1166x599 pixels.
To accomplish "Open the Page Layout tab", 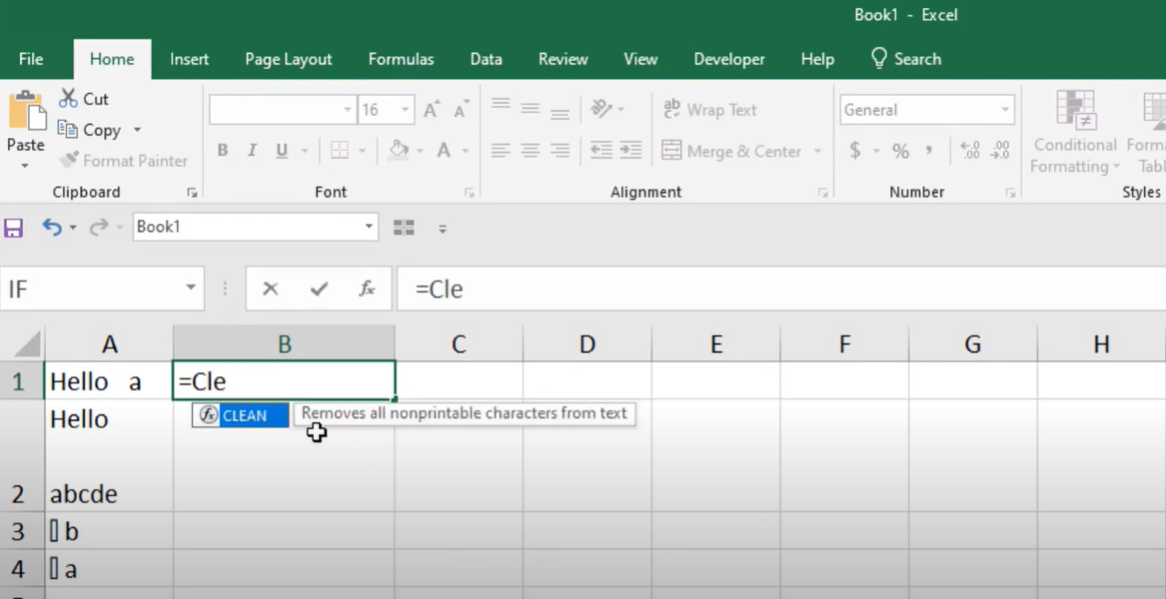I will (289, 59).
